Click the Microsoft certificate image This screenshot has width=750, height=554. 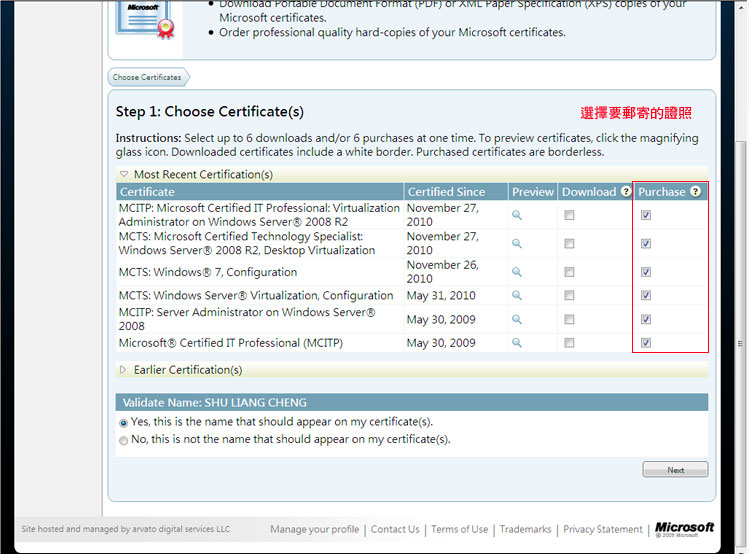coord(145,20)
